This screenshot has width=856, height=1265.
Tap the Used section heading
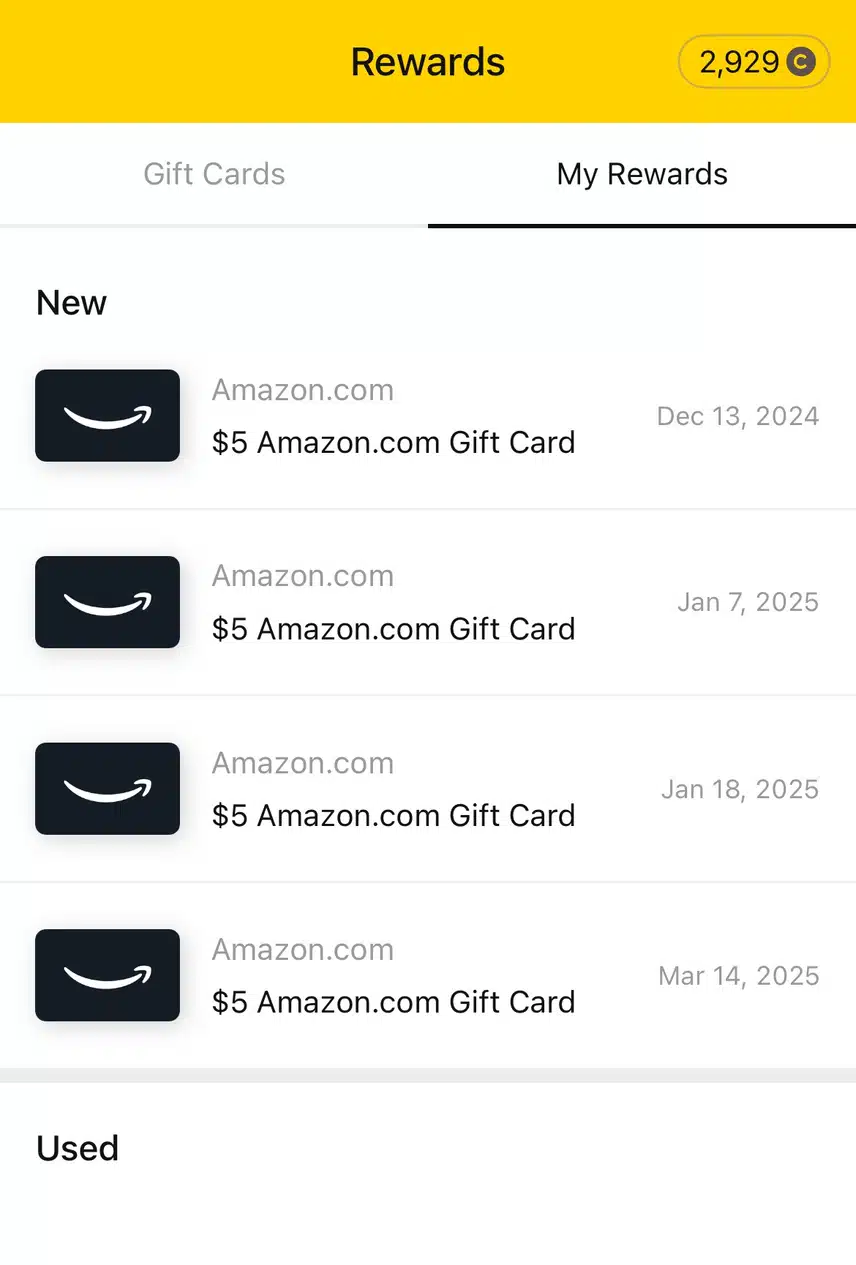(77, 1148)
